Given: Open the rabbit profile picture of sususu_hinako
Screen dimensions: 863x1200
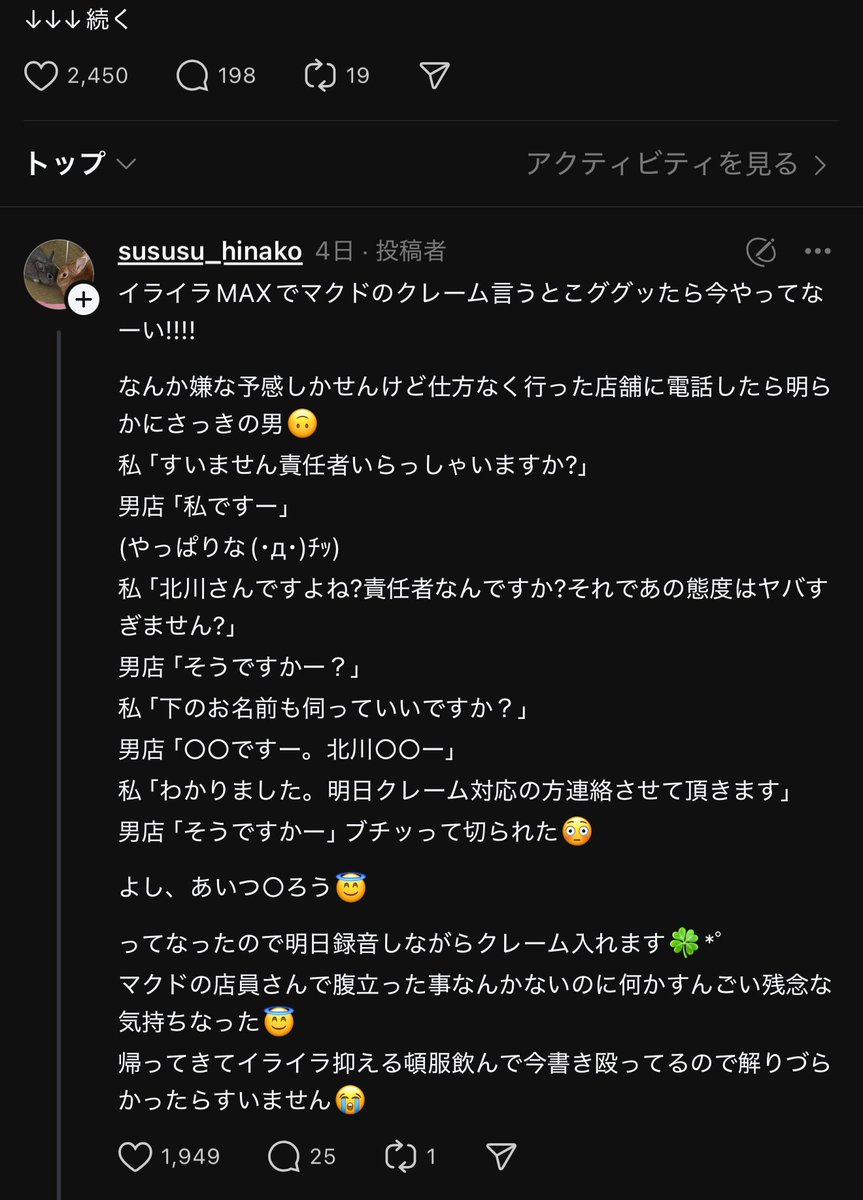Looking at the screenshot, I should point(59,272).
